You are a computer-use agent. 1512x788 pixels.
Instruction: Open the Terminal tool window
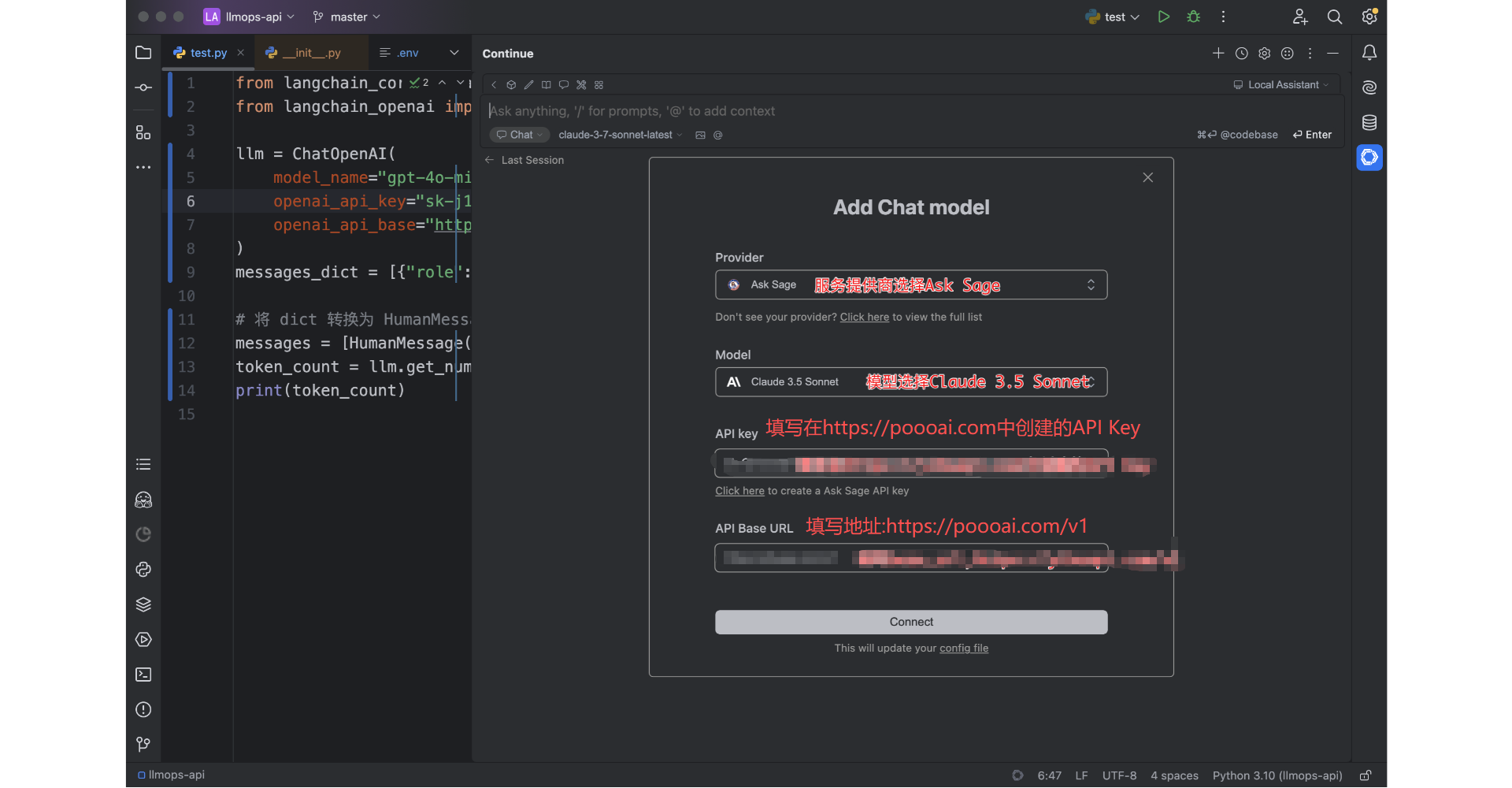click(143, 675)
